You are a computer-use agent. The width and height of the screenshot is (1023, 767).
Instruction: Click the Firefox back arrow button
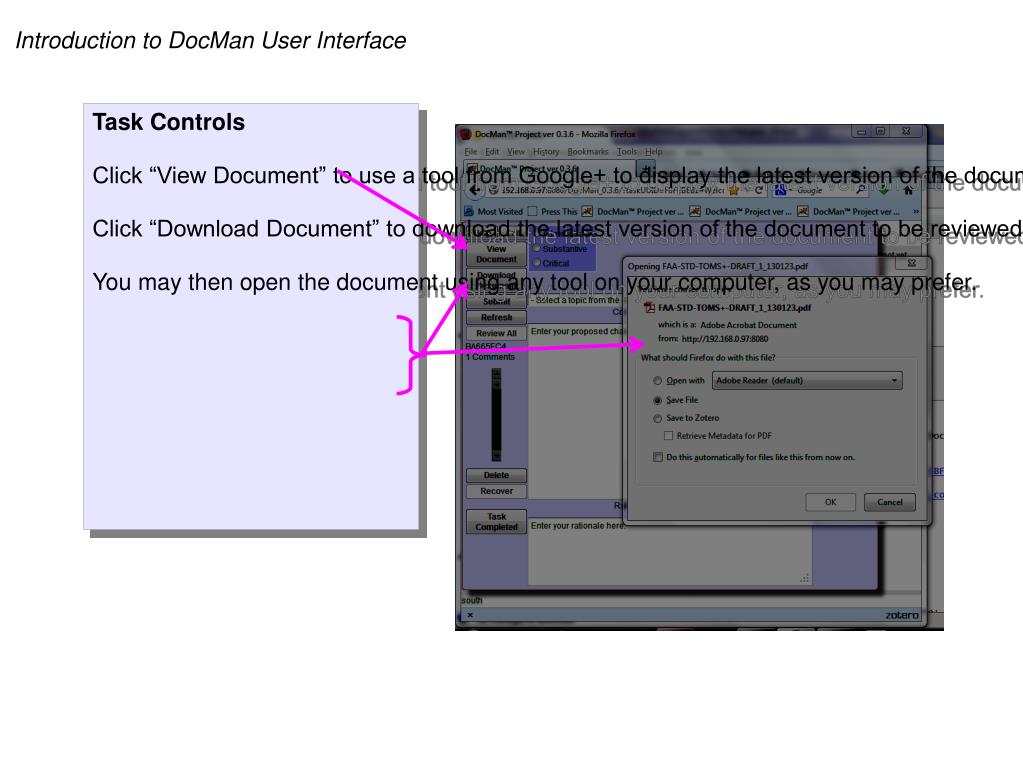tap(475, 190)
